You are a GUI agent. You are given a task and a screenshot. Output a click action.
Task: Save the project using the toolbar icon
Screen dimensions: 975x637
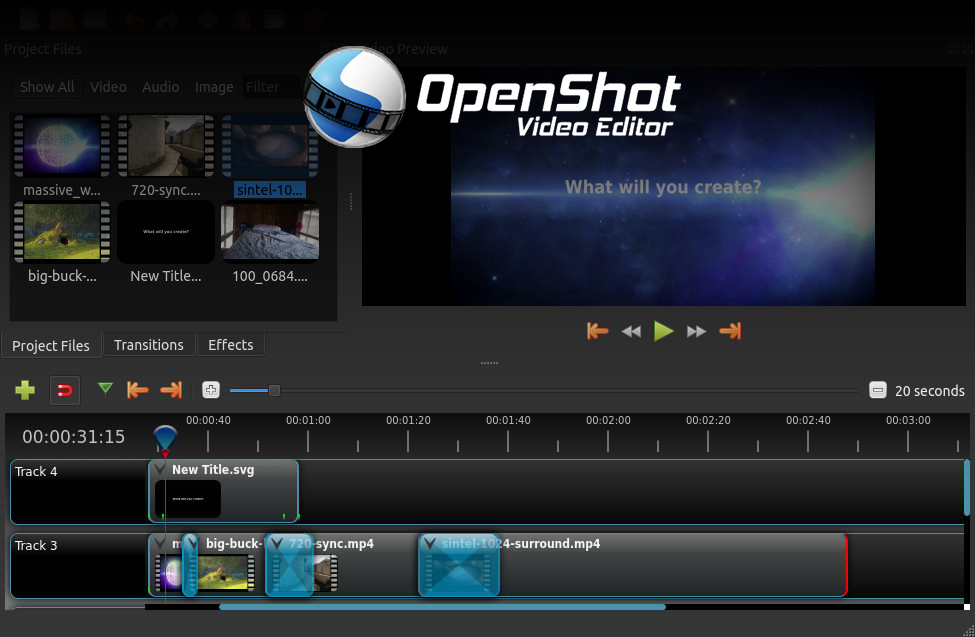point(95,19)
